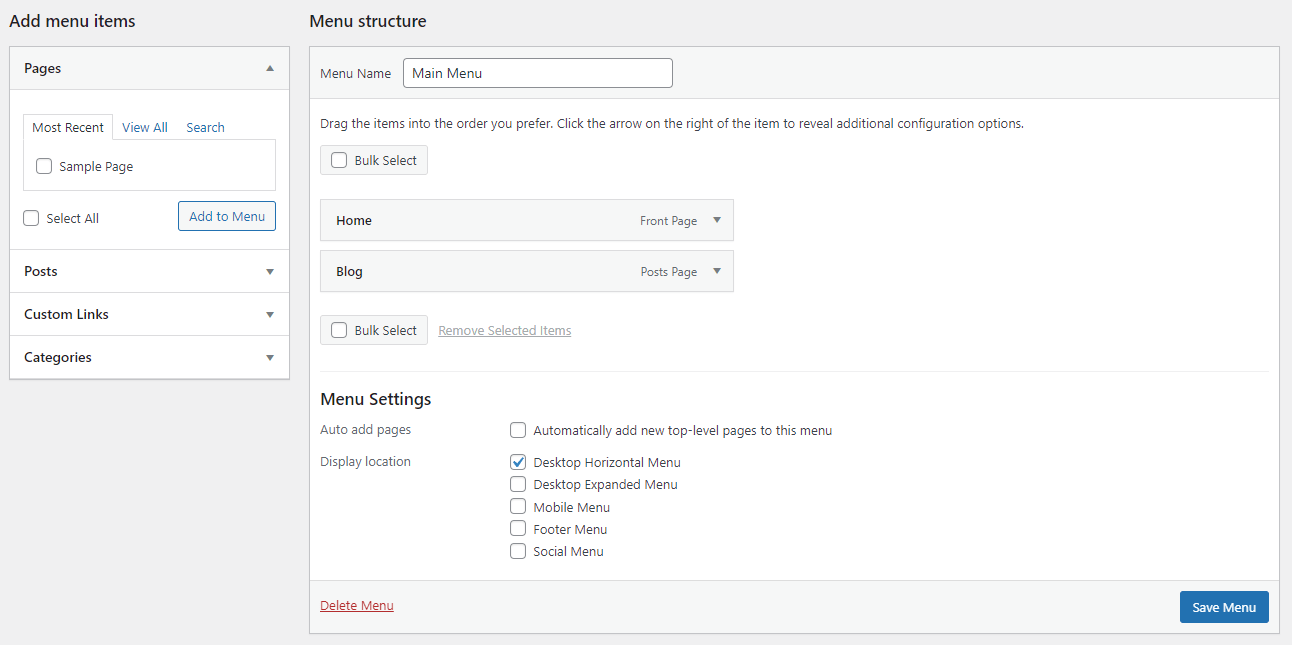
Task: Open Blog menu item settings arrow
Action: 717,271
